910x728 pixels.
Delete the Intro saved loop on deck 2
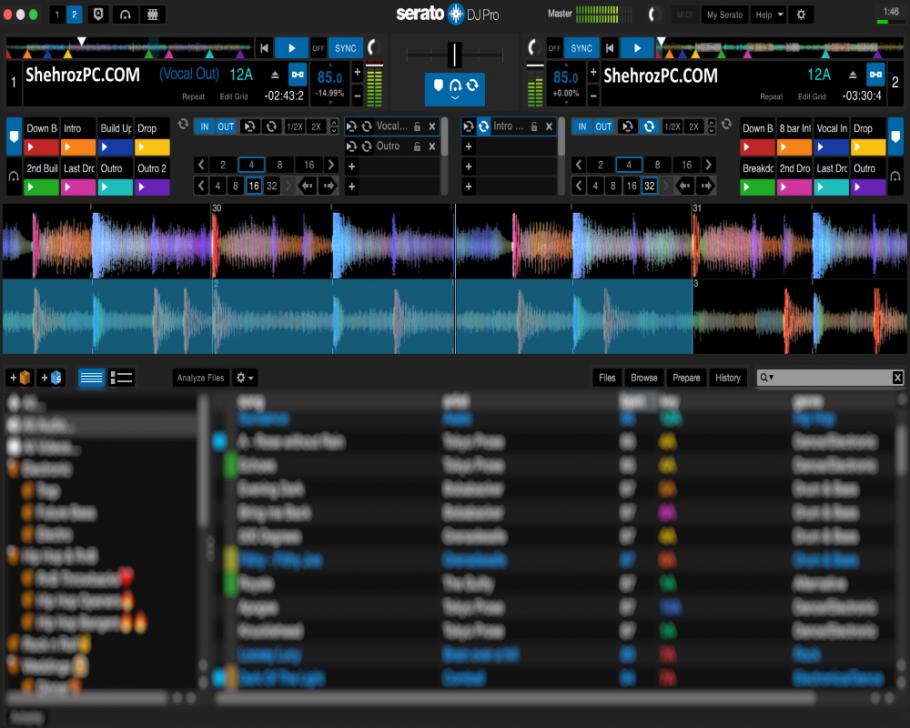click(x=548, y=127)
